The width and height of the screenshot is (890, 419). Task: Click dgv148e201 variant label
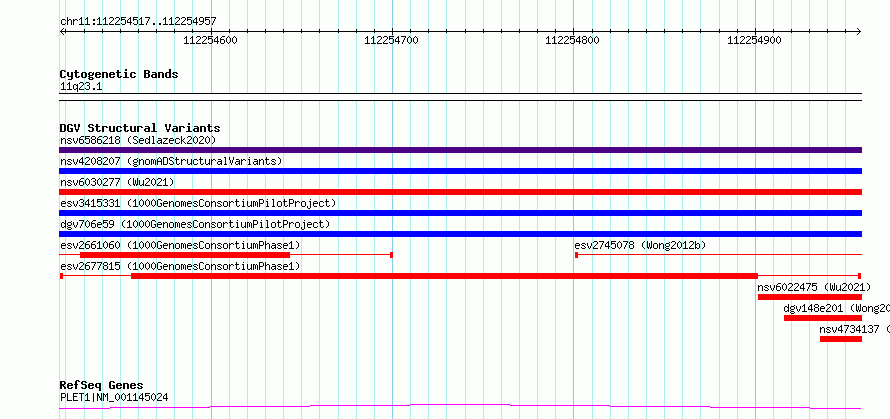(x=837, y=308)
